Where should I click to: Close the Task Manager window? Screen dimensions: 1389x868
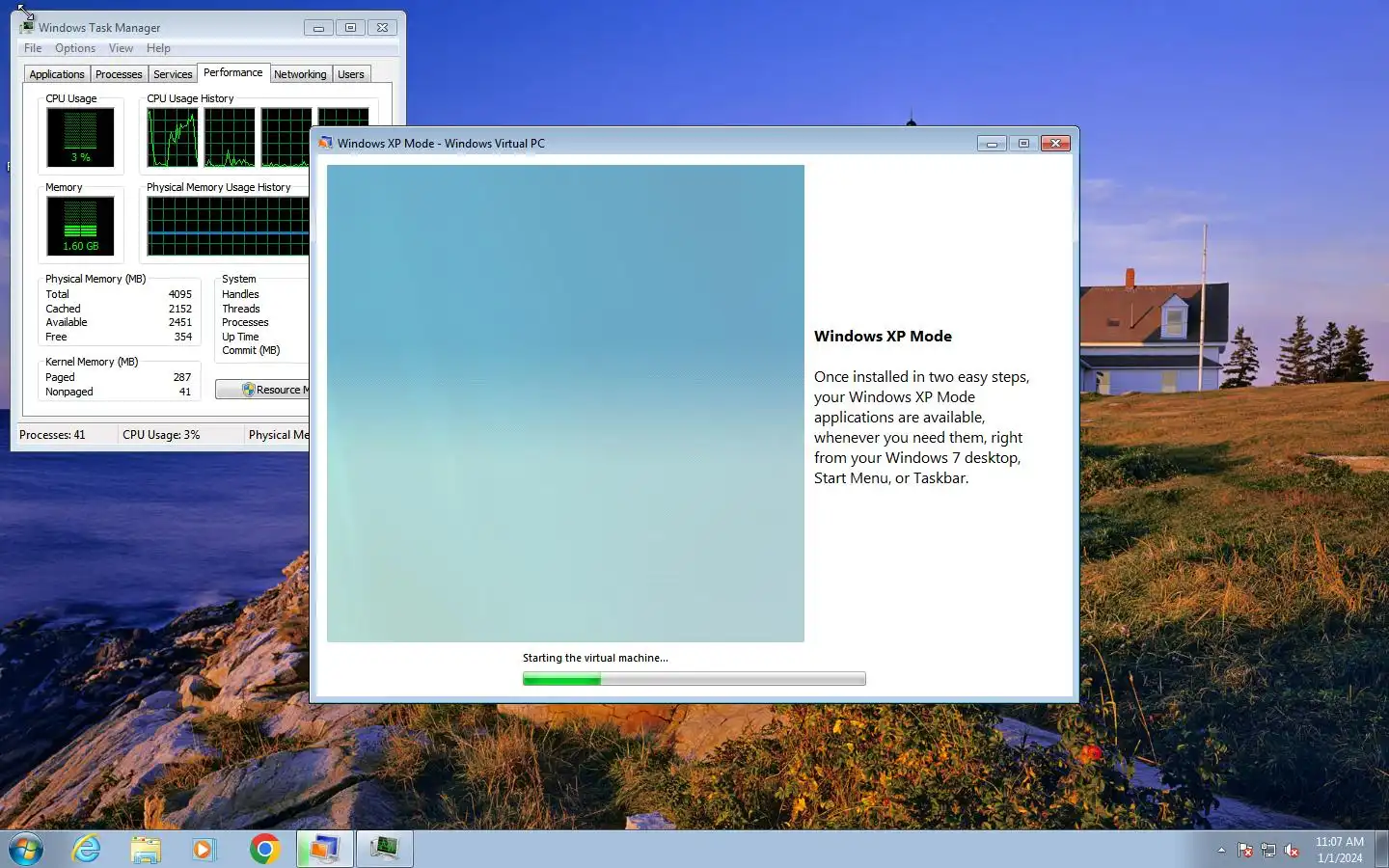(383, 28)
